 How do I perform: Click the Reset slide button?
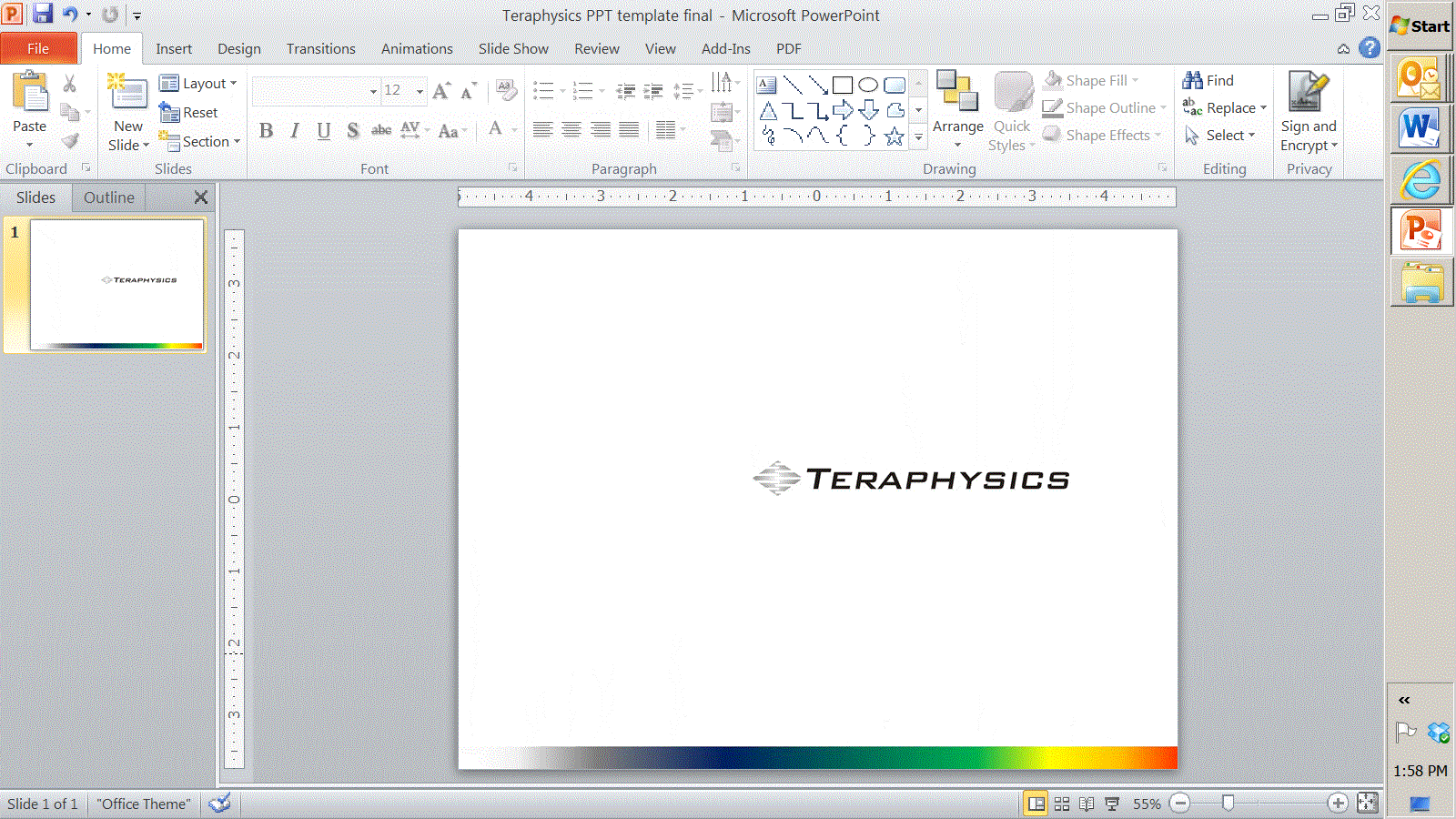pyautogui.click(x=189, y=113)
